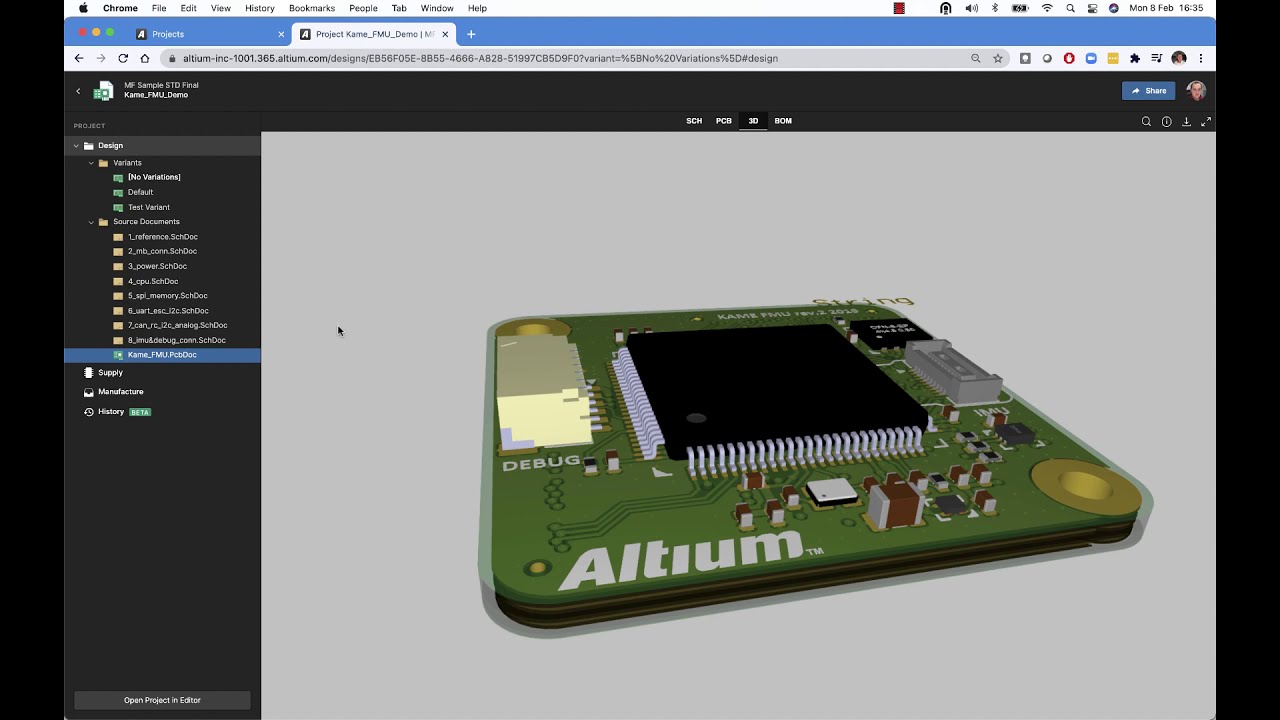
Task: Collapse the Source Documents folder
Action: pyautogui.click(x=91, y=222)
